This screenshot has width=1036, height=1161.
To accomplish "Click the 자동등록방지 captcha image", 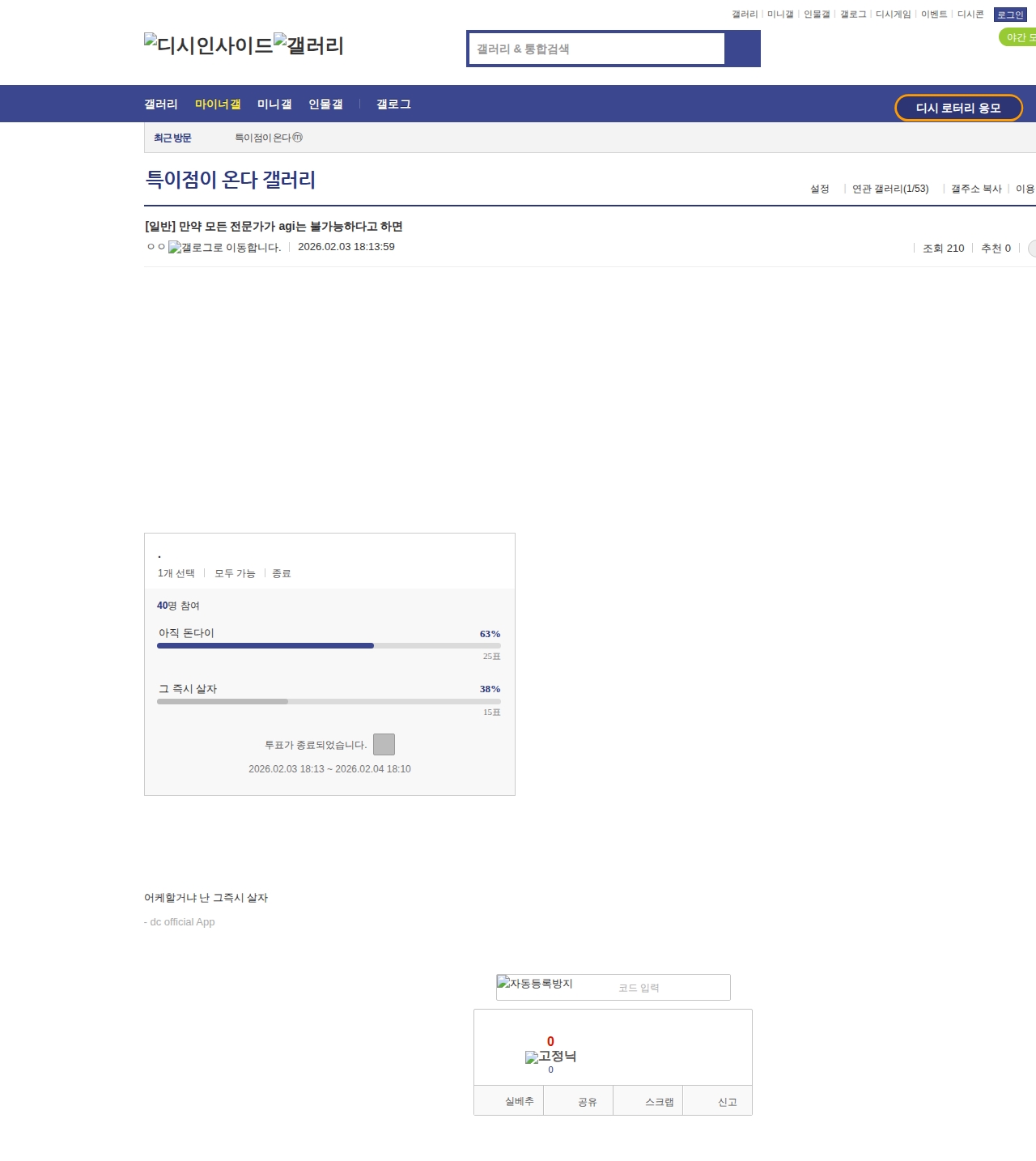I will (x=535, y=985).
